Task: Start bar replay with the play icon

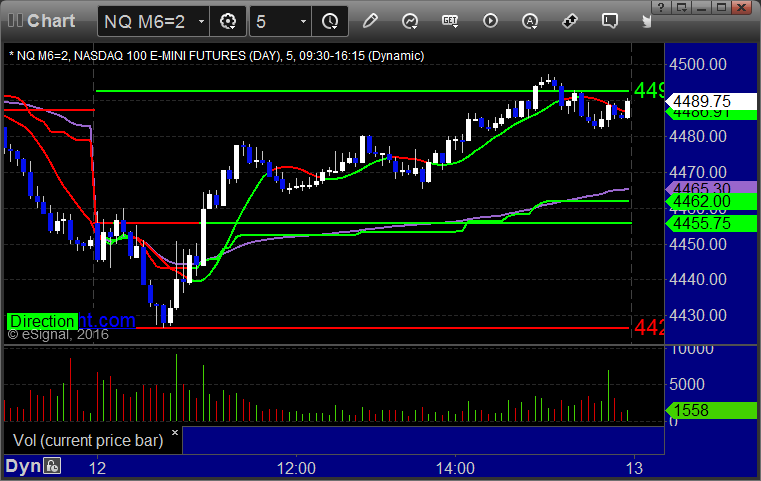Action: 490,21
